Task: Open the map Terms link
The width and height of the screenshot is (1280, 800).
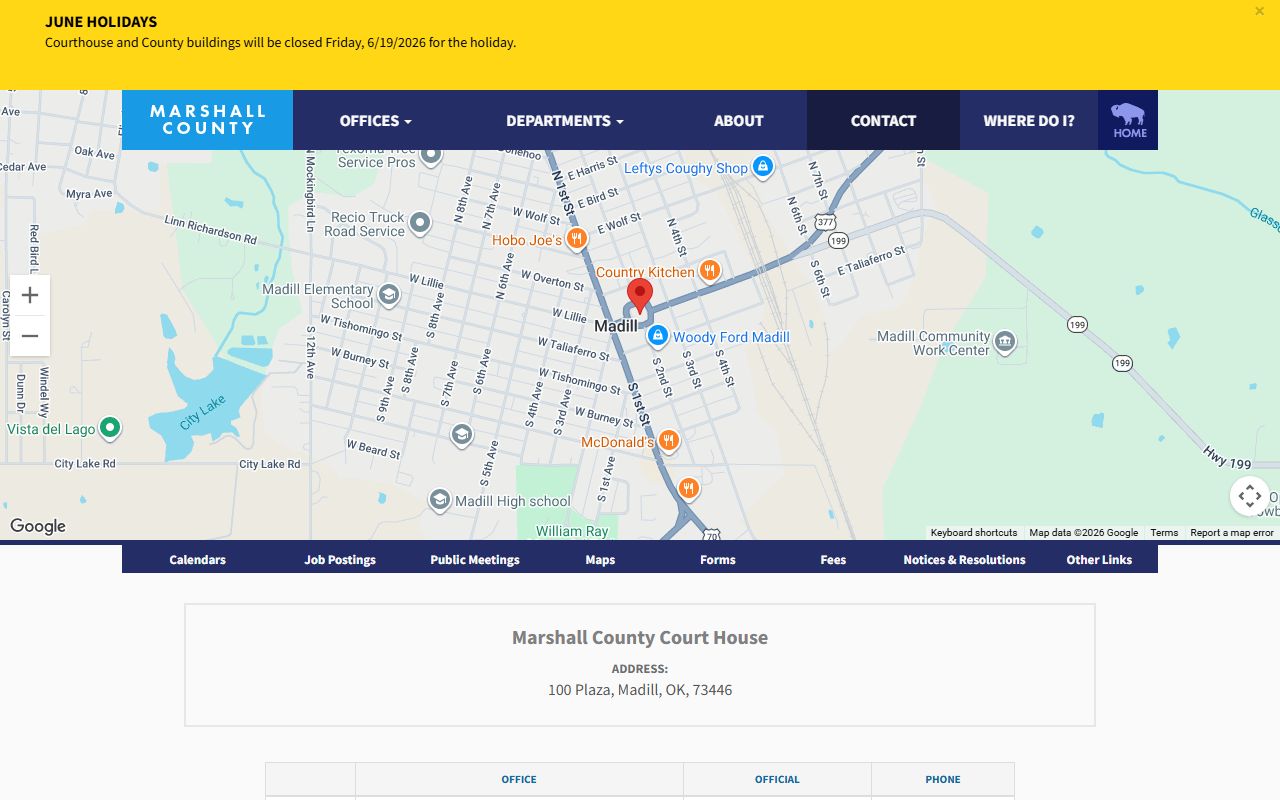Action: (1164, 533)
